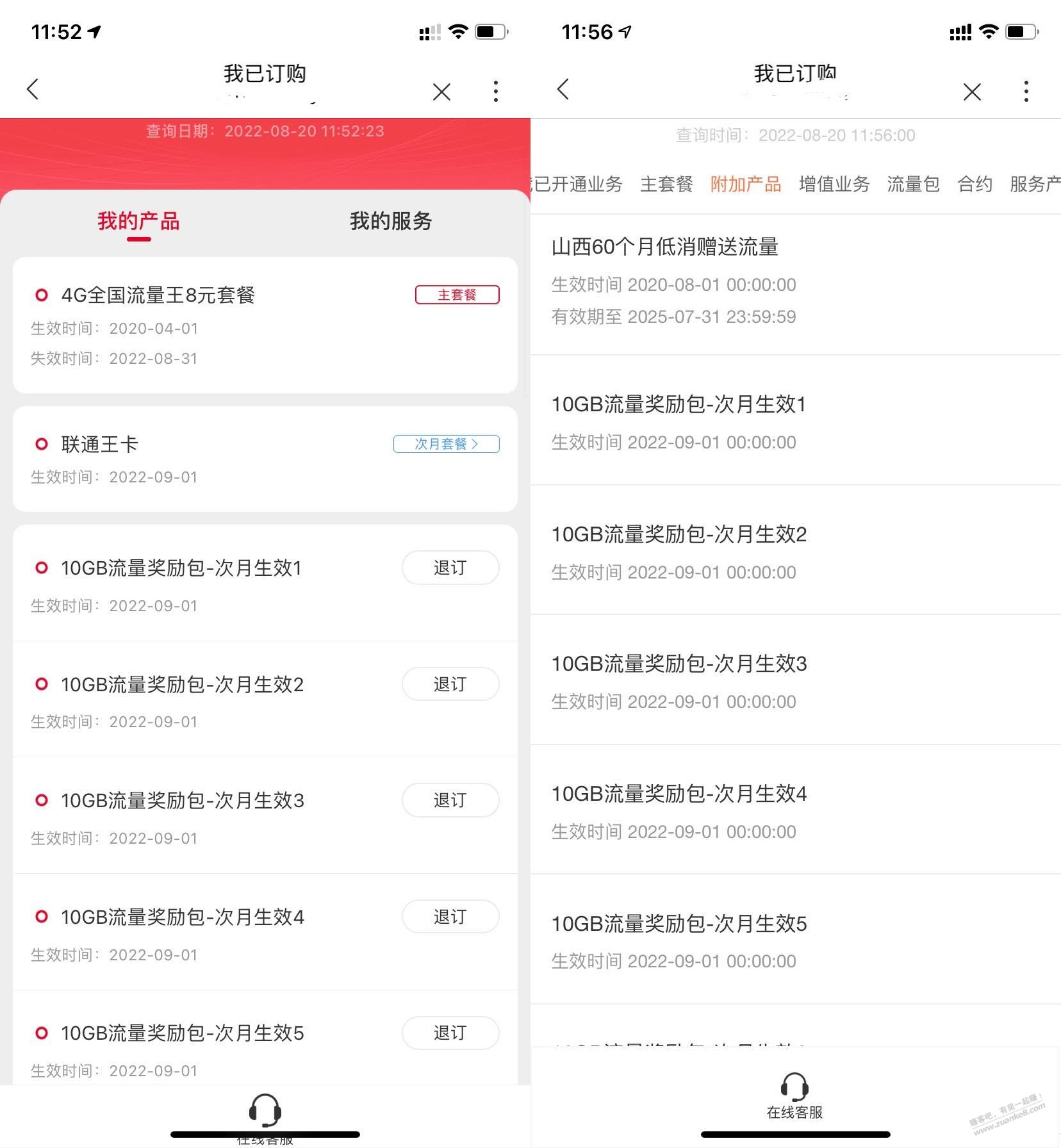Tap 有效期至 2025-07-31 23:59:59 text
Image resolution: width=1061 pixels, height=1148 pixels.
coord(673,317)
